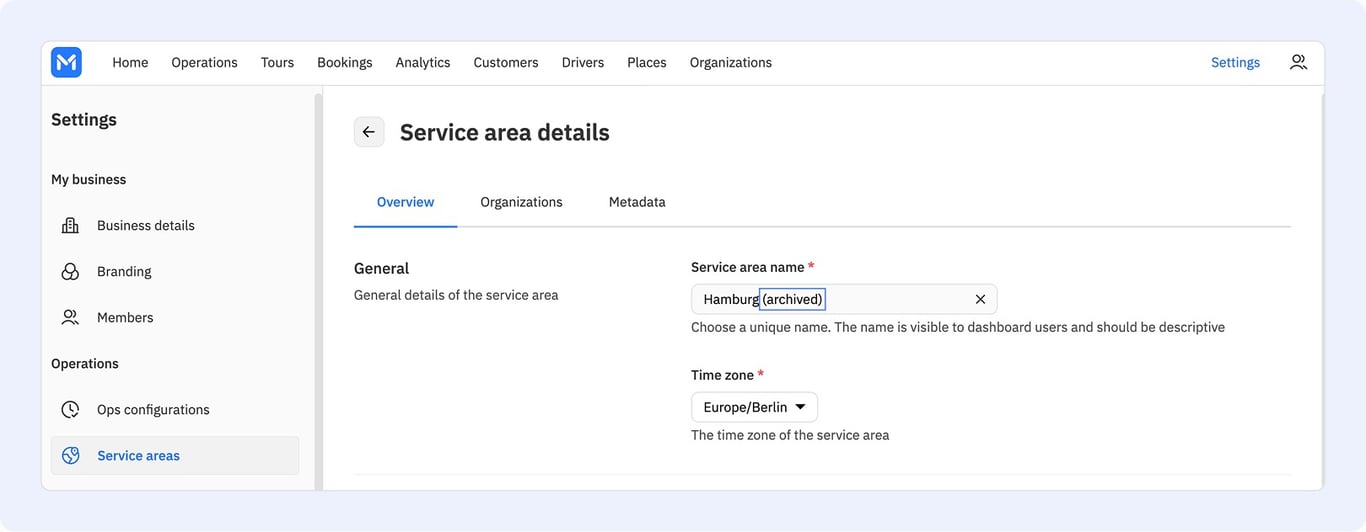This screenshot has height=532, width=1366.
Task: Click 'The time zone of the service area' text
Action: (x=790, y=435)
